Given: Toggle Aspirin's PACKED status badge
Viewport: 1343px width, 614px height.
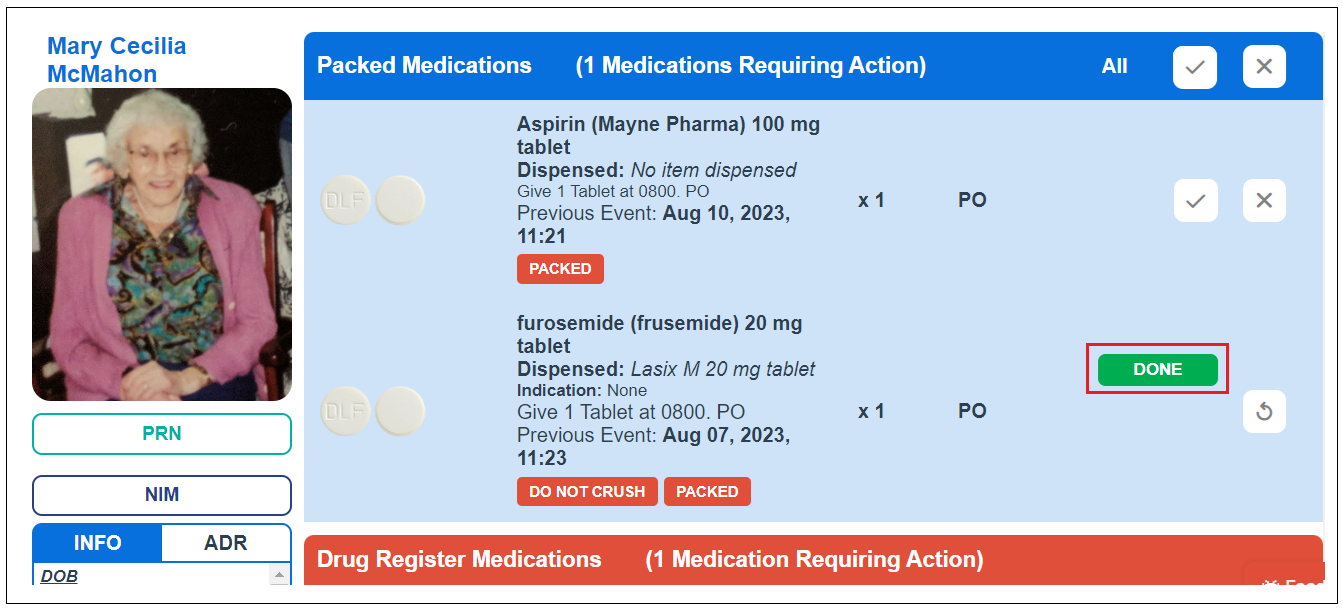Looking at the screenshot, I should pyautogui.click(x=560, y=268).
